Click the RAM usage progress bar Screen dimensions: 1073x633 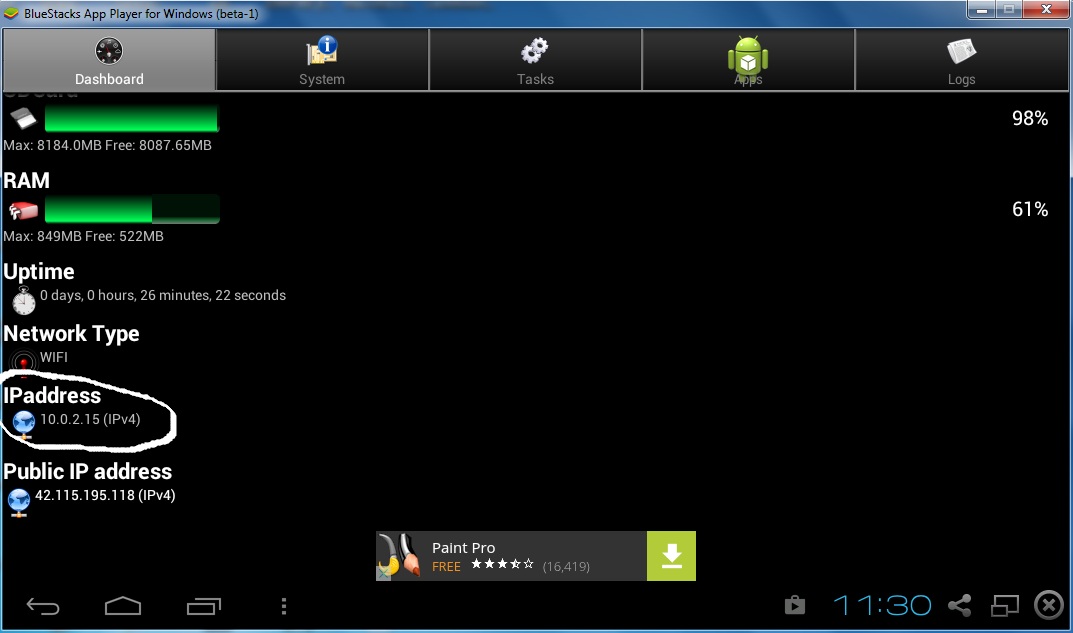(132, 209)
